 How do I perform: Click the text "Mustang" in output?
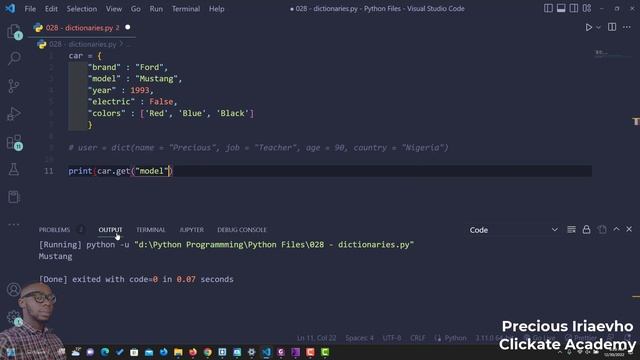pyautogui.click(x=56, y=256)
